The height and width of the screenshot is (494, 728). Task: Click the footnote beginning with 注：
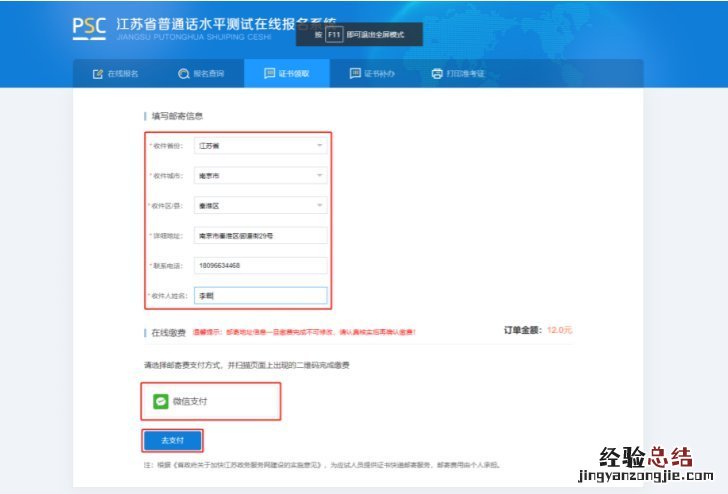[x=322, y=465]
